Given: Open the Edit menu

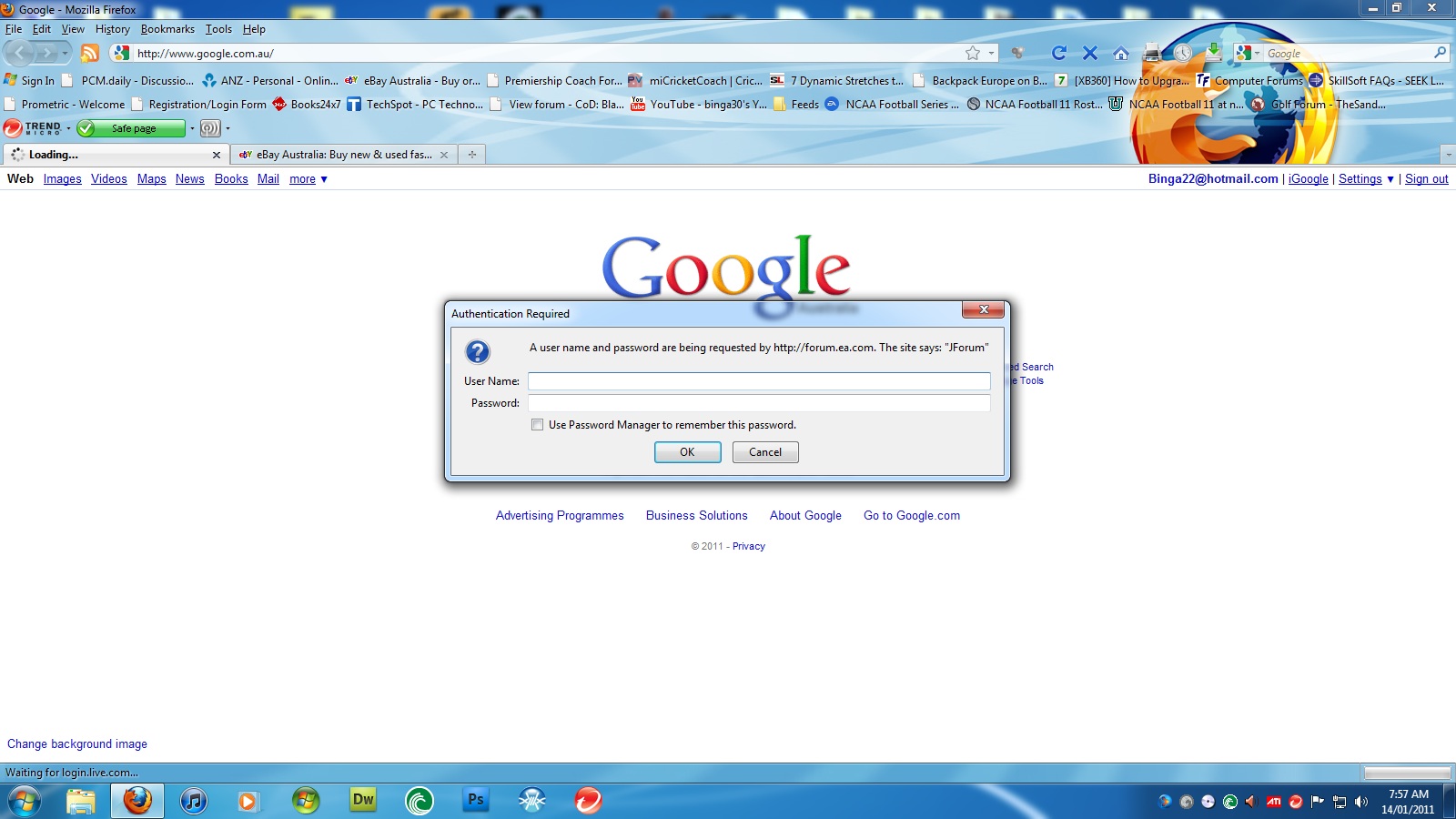Looking at the screenshot, I should coord(42,29).
